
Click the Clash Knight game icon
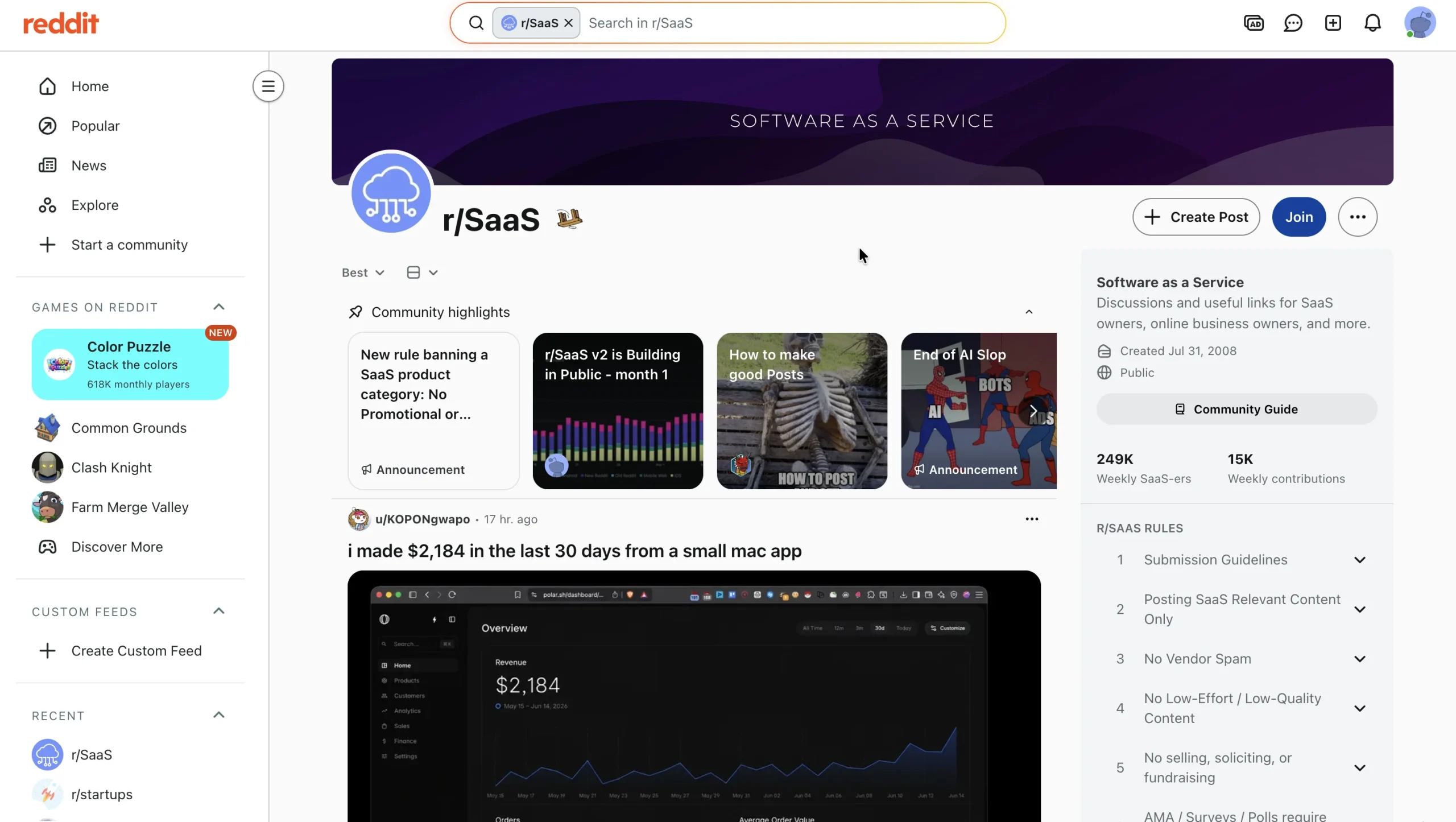(47, 468)
